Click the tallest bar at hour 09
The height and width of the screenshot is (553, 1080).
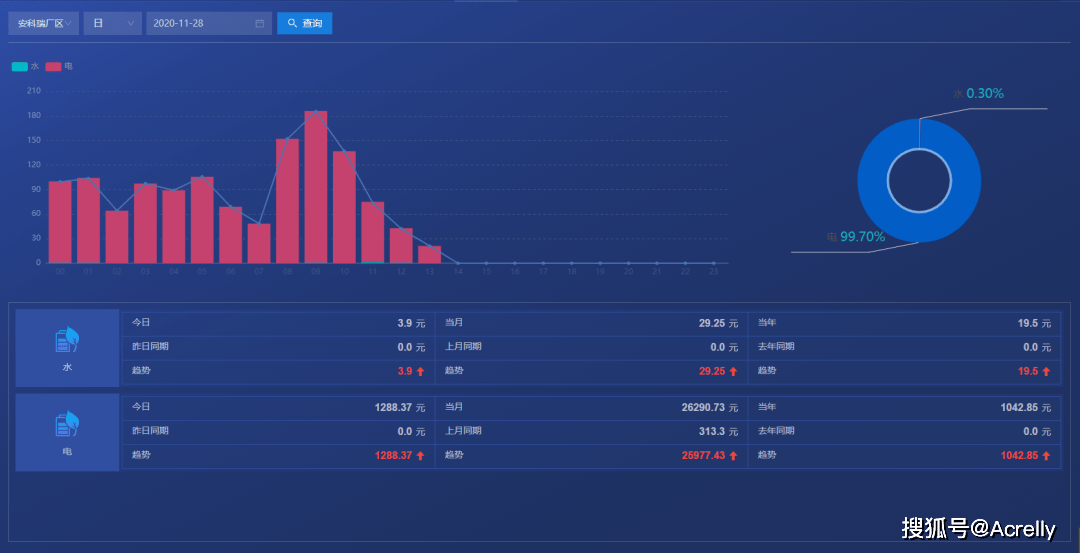pyautogui.click(x=316, y=186)
